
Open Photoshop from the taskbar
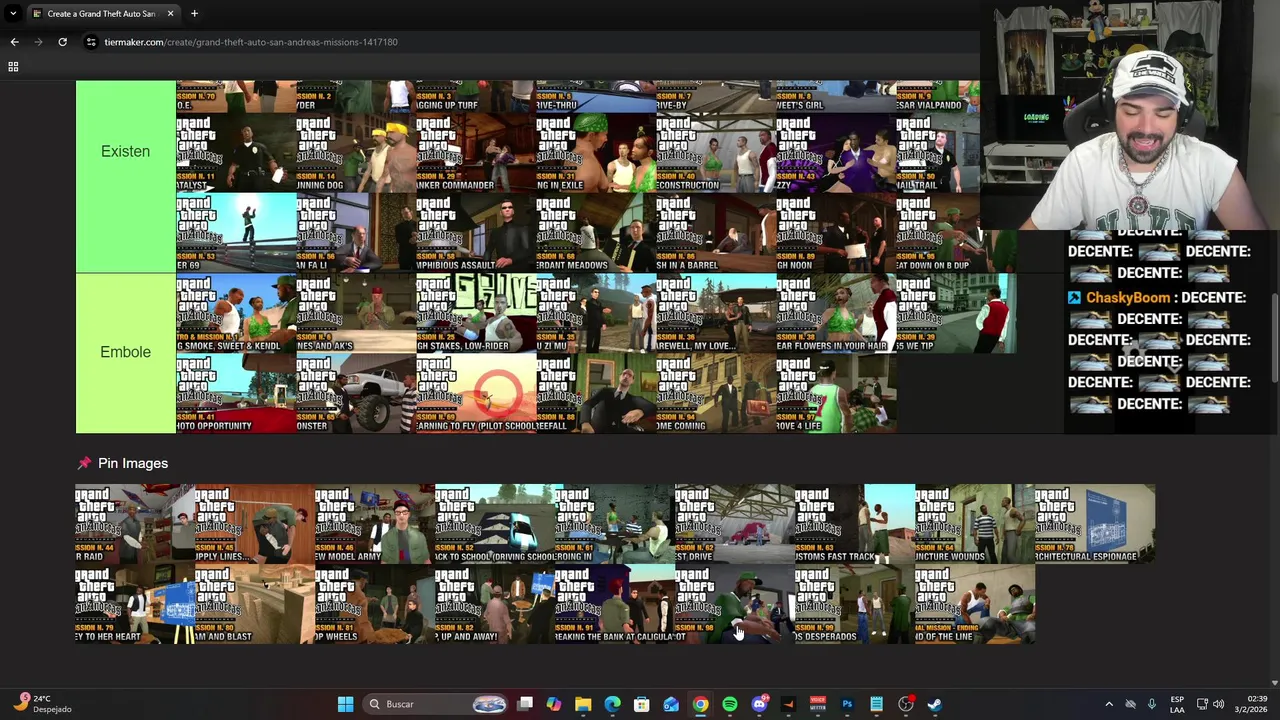(x=847, y=704)
